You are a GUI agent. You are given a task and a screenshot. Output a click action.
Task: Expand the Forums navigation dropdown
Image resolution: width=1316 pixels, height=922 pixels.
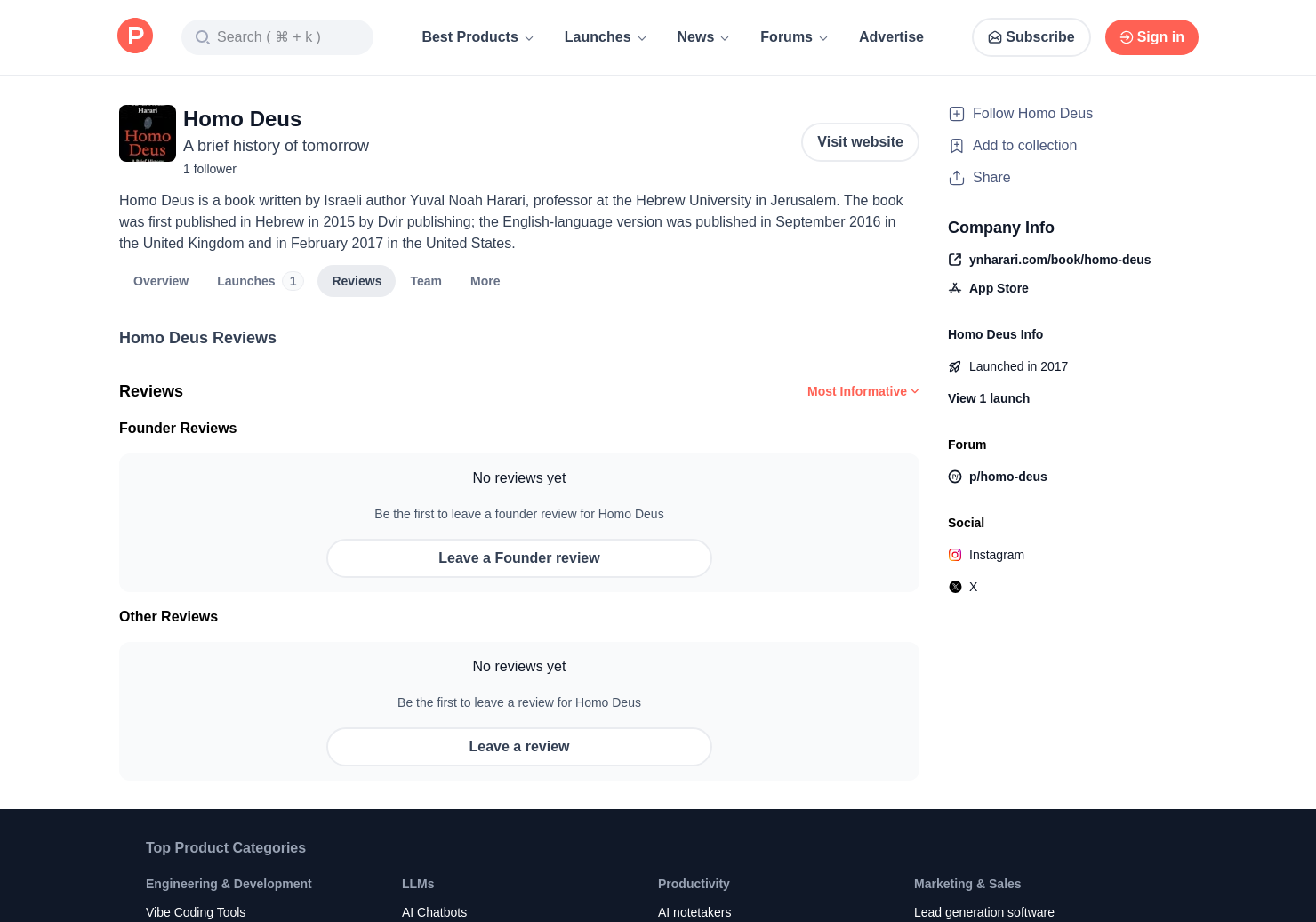tap(793, 37)
